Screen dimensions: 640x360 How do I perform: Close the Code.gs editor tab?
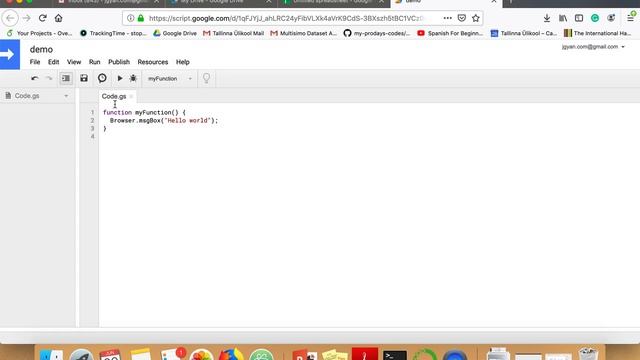tap(131, 96)
